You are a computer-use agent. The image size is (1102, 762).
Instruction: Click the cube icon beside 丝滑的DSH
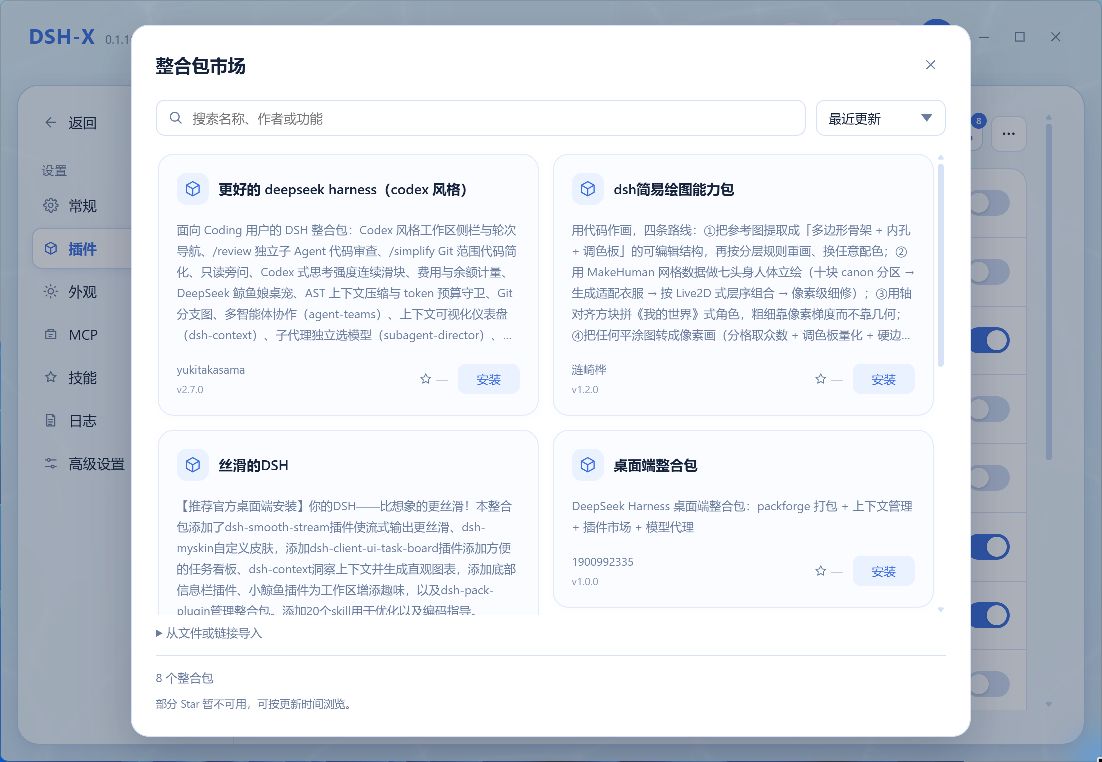193,465
